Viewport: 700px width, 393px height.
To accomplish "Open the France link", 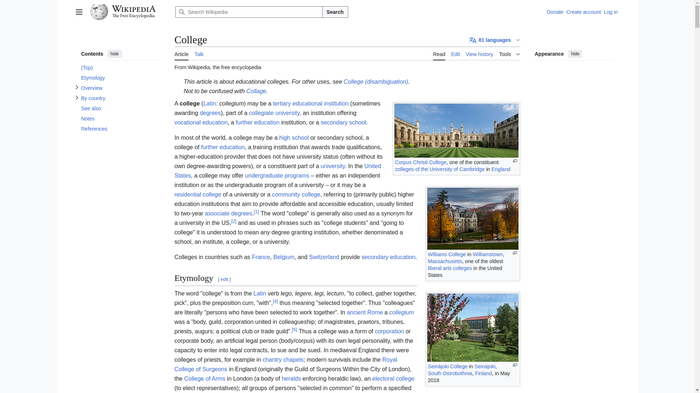I will [x=261, y=257].
